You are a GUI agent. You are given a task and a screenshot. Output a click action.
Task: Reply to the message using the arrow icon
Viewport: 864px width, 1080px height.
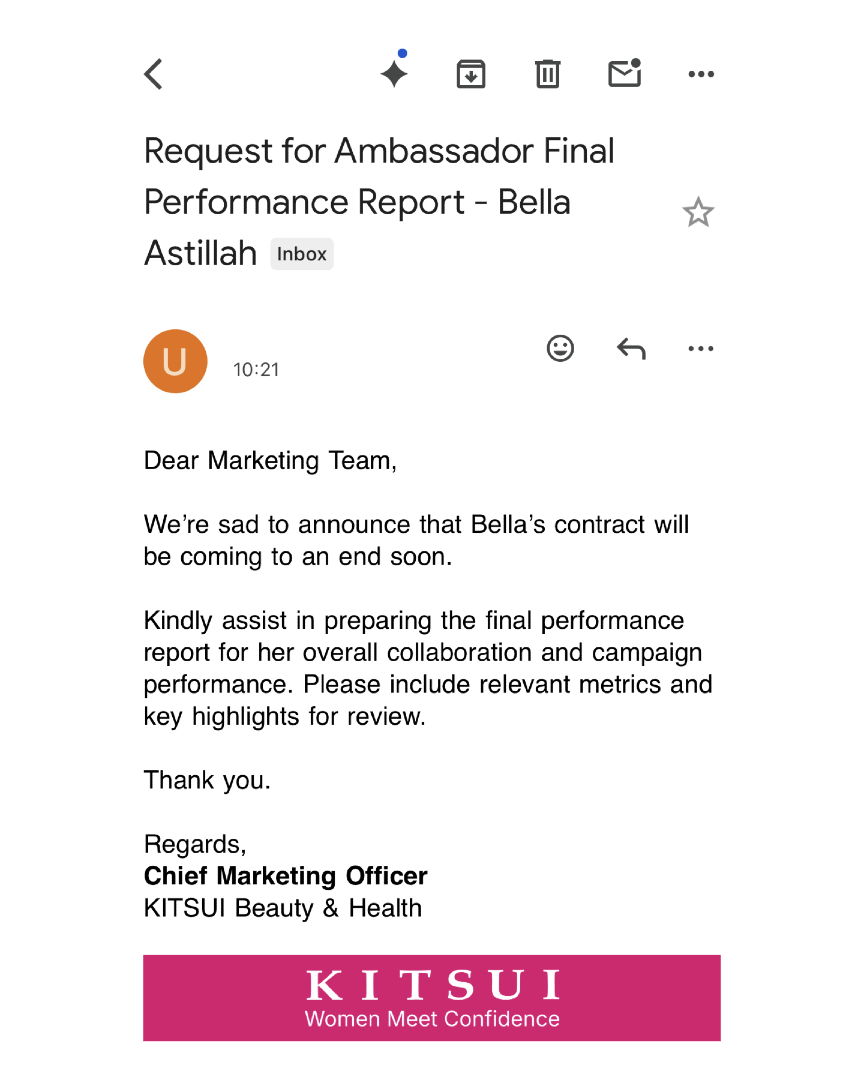pos(631,349)
